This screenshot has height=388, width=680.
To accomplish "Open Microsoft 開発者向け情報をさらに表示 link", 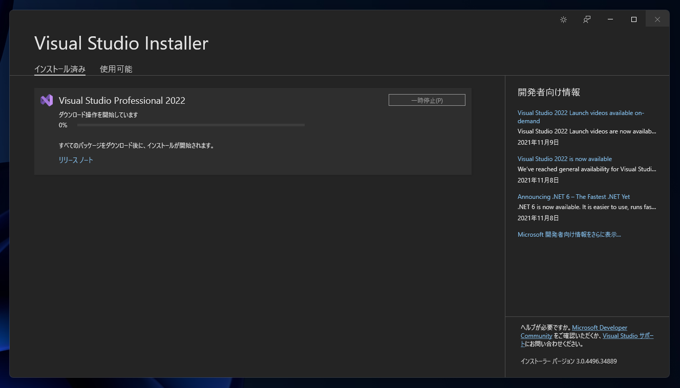I will pyautogui.click(x=569, y=235).
